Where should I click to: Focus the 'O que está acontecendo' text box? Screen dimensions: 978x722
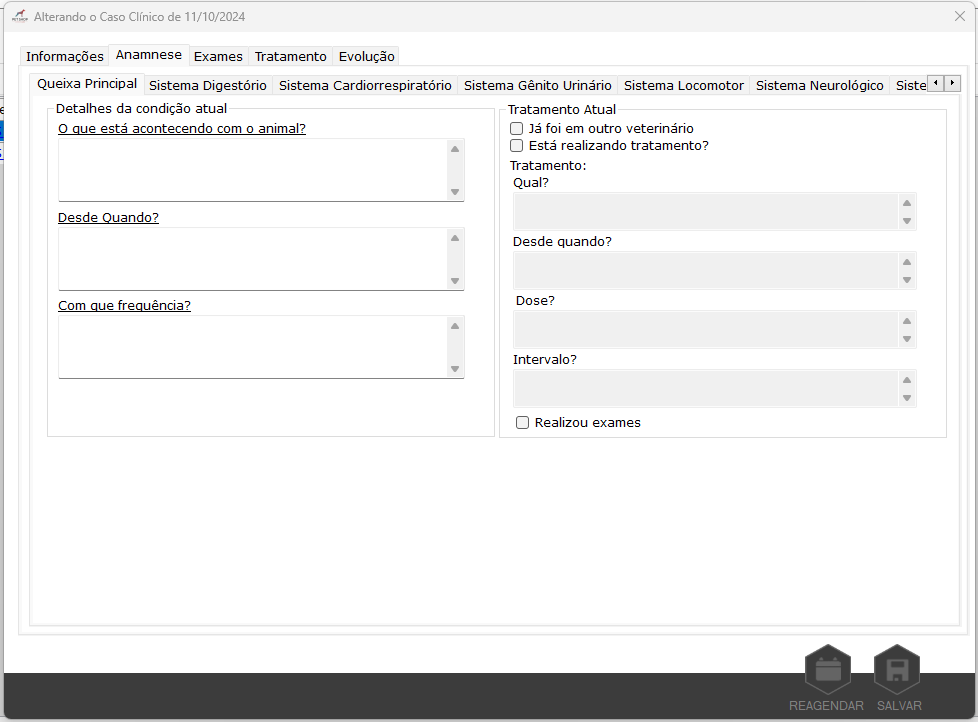(x=253, y=170)
